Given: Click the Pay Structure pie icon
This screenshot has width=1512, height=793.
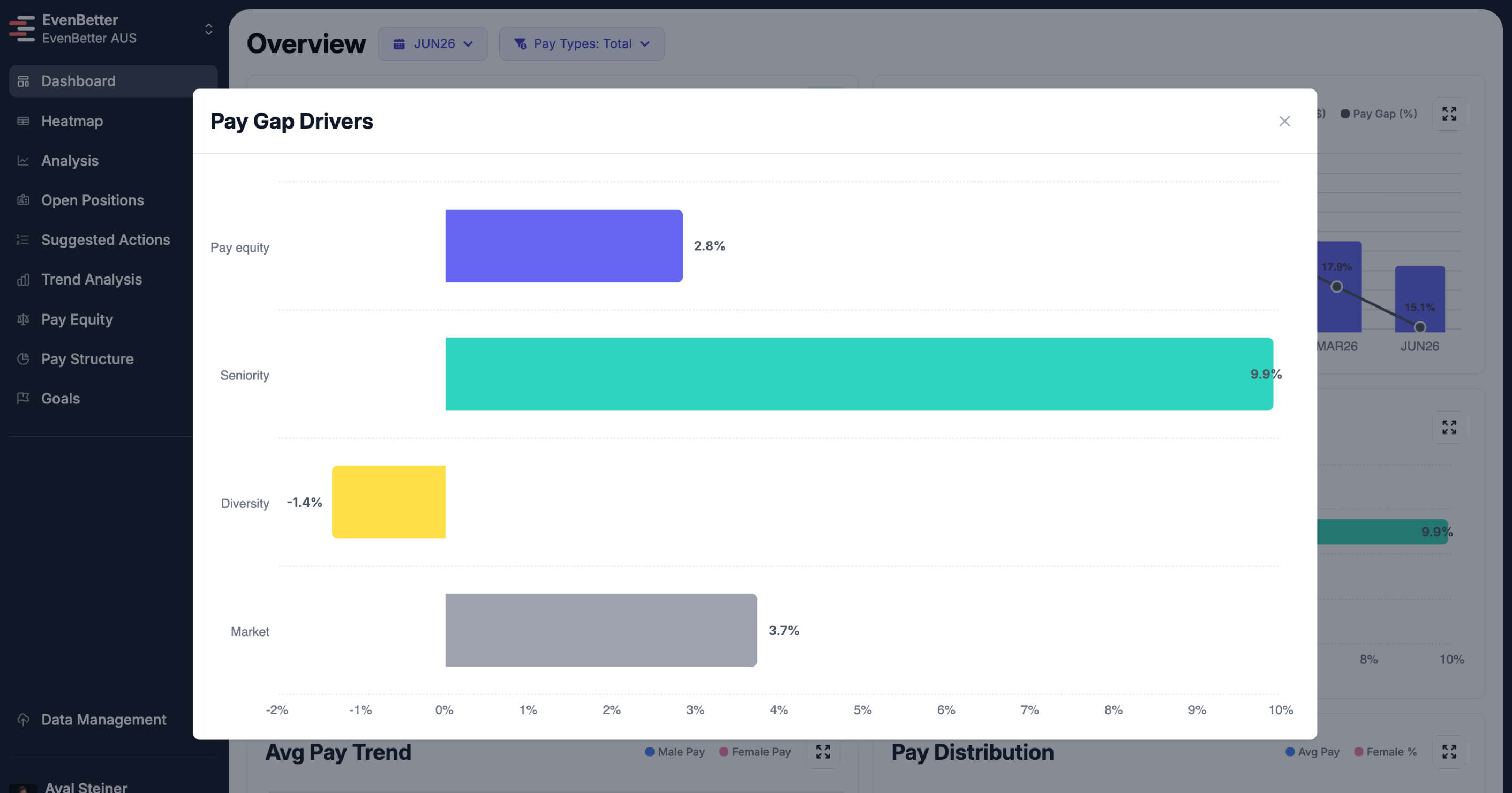Looking at the screenshot, I should 24,358.
